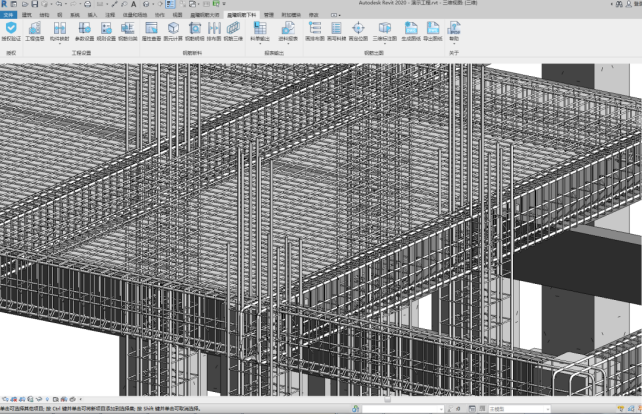
Task: Open the 钢筋三维 view tool
Action: pyautogui.click(x=231, y=30)
